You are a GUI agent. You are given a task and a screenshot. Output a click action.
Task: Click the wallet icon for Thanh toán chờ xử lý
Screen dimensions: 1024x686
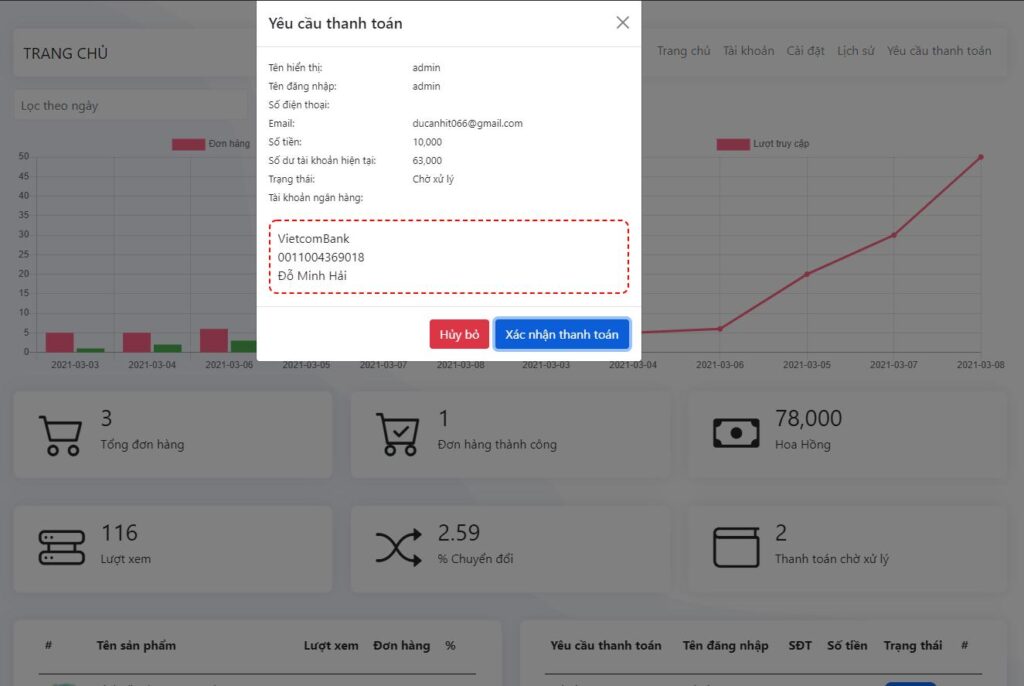(735, 547)
